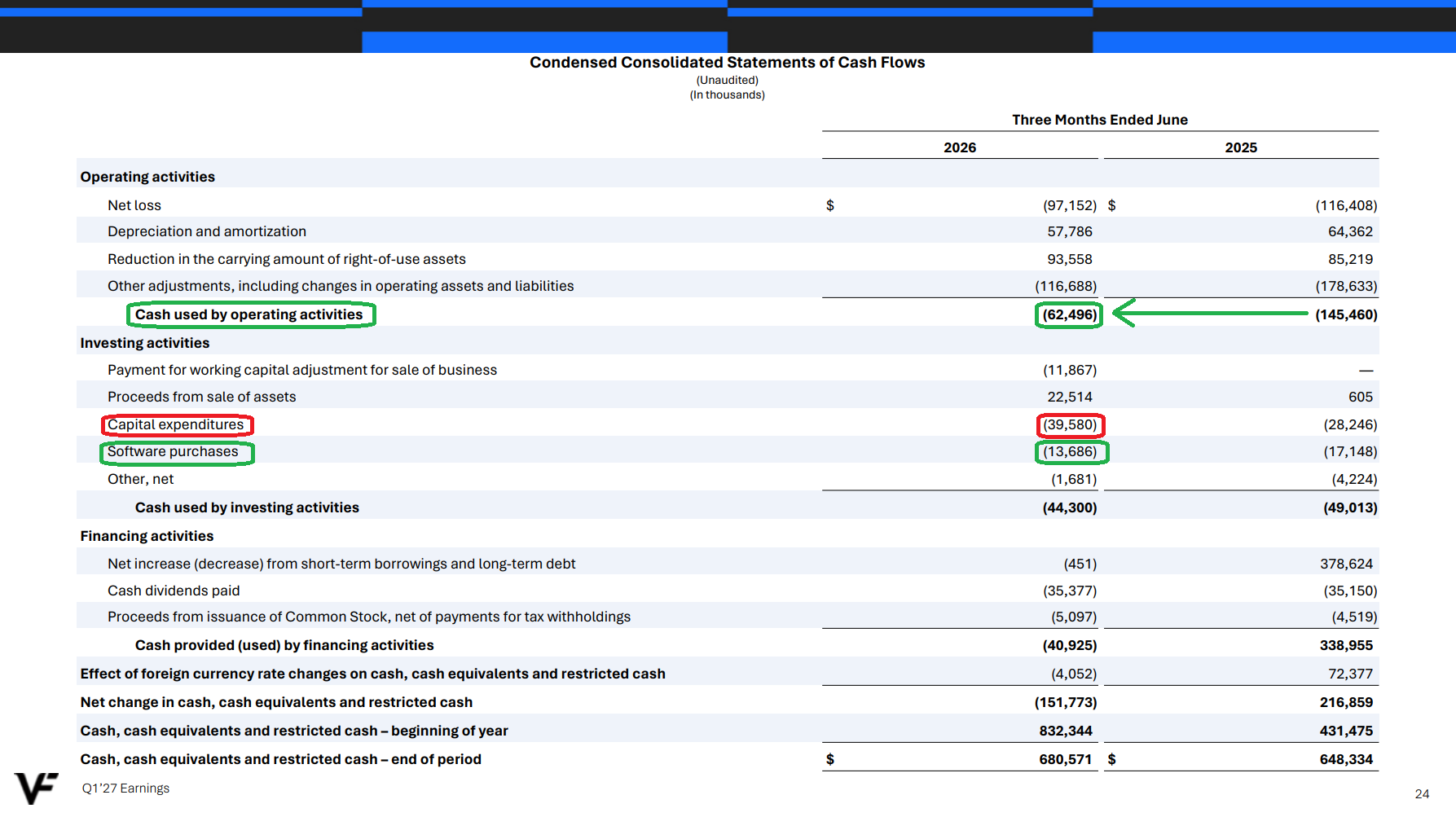Click the Cash dividends paid row label
1456x817 pixels.
tap(174, 591)
